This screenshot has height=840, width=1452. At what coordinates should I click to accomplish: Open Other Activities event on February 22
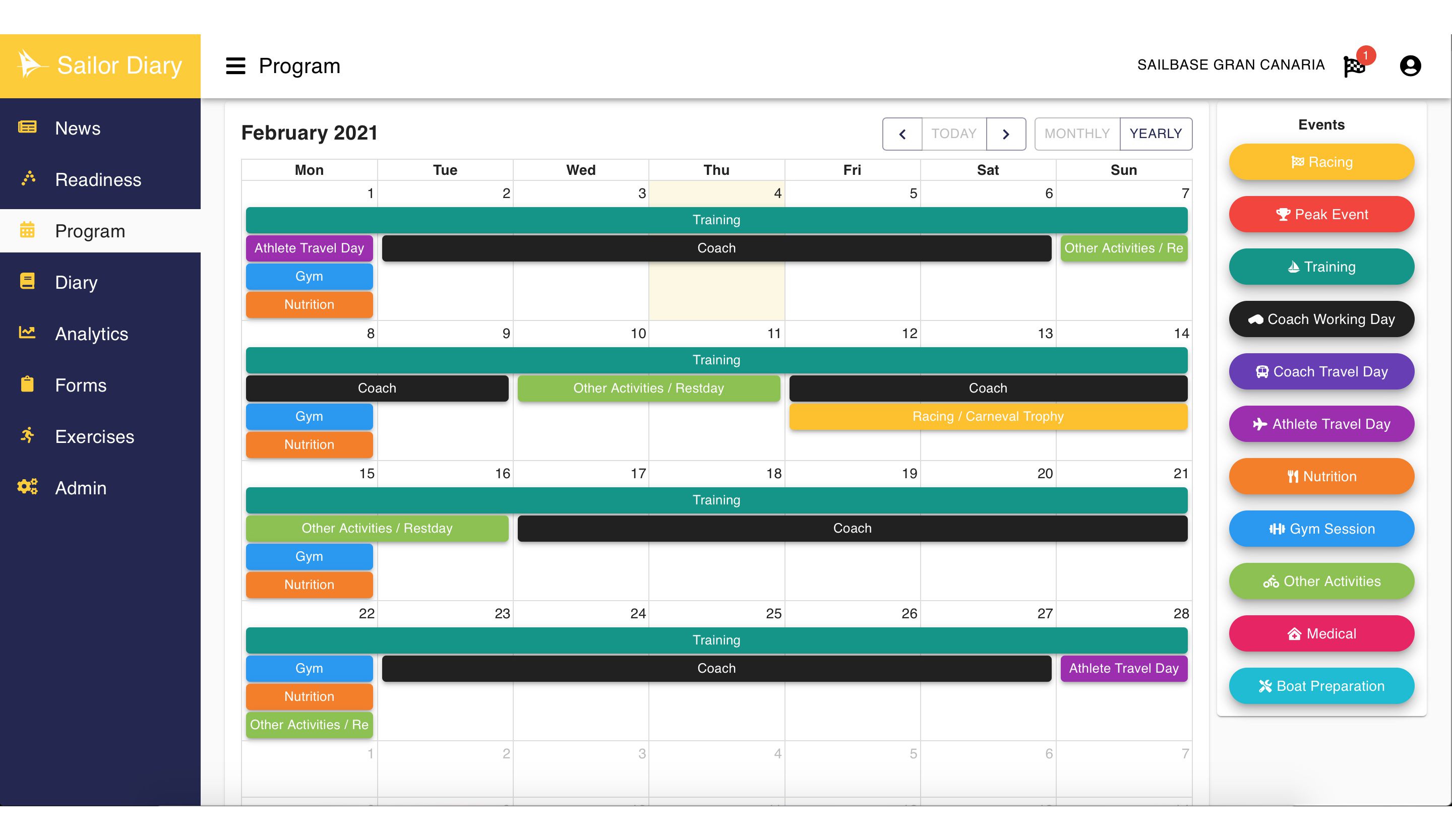point(310,725)
